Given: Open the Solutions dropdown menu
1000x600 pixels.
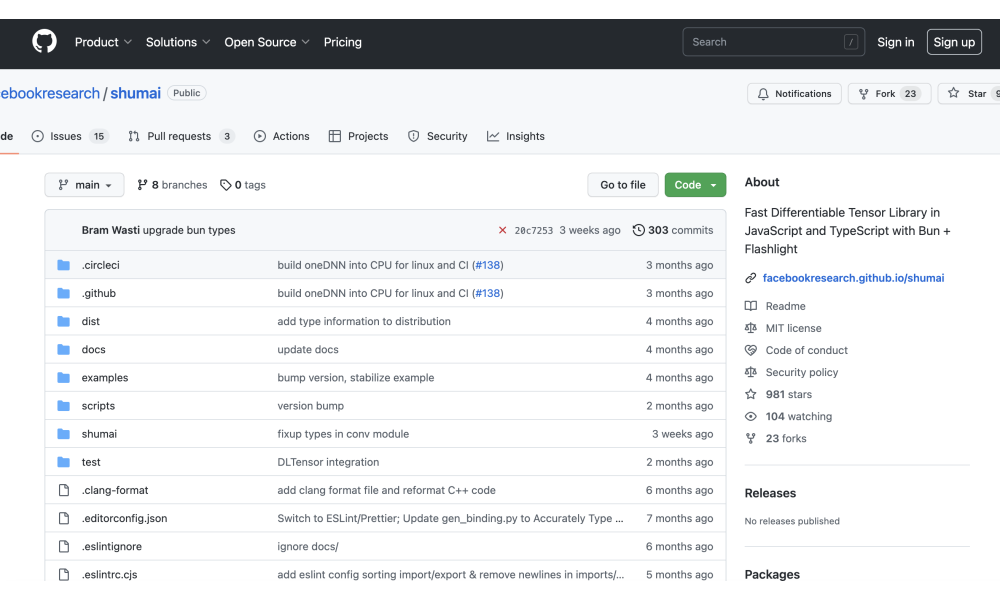Looking at the screenshot, I should (x=178, y=42).
